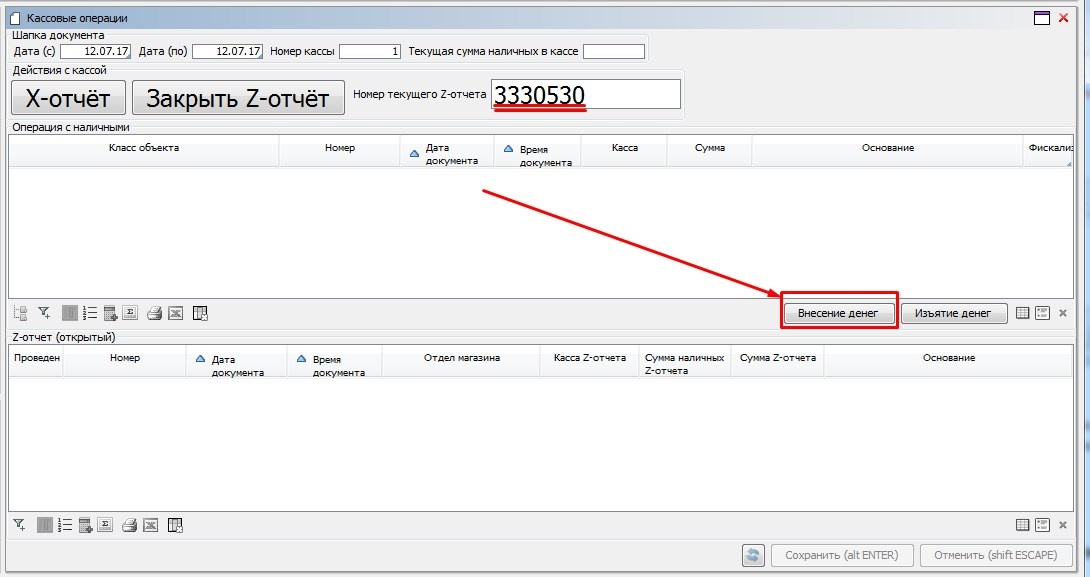The width and height of the screenshot is (1090, 577).
Task: Switch lower Z-отчет table to form view icon
Action: (1042, 525)
